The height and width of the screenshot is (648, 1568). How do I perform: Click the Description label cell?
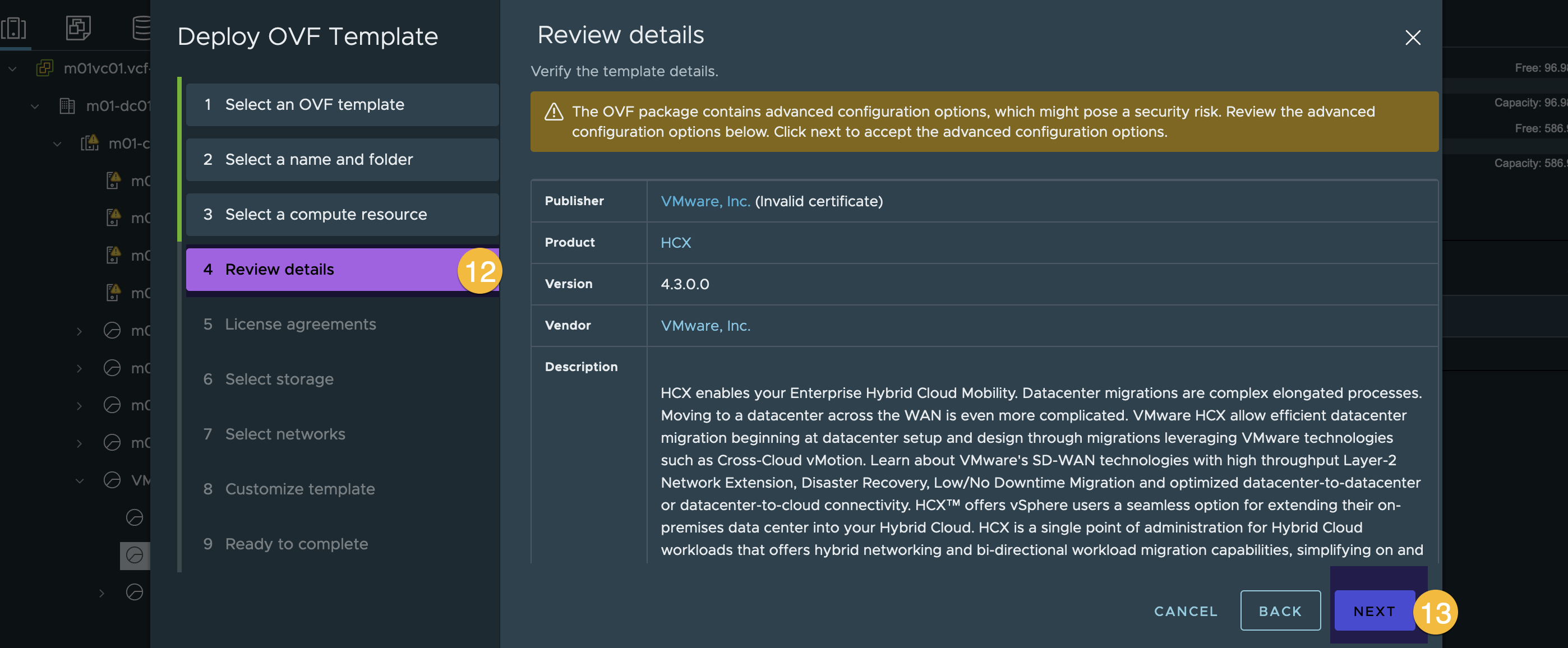(589, 455)
